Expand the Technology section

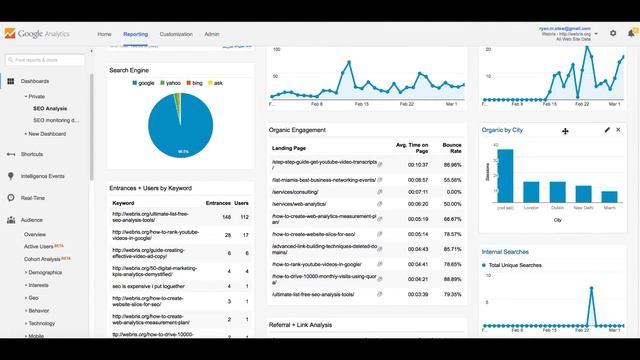(x=26, y=323)
